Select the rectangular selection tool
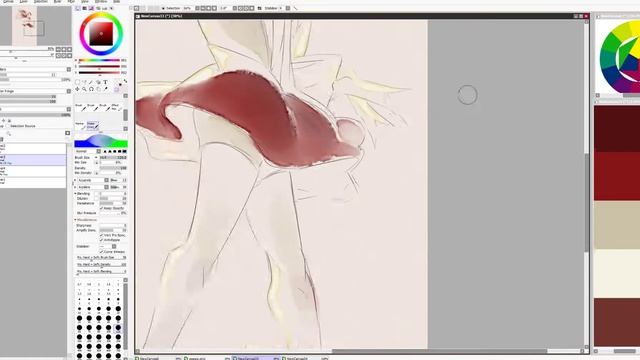Image resolution: width=640 pixels, height=360 pixels. pyautogui.click(x=77, y=82)
